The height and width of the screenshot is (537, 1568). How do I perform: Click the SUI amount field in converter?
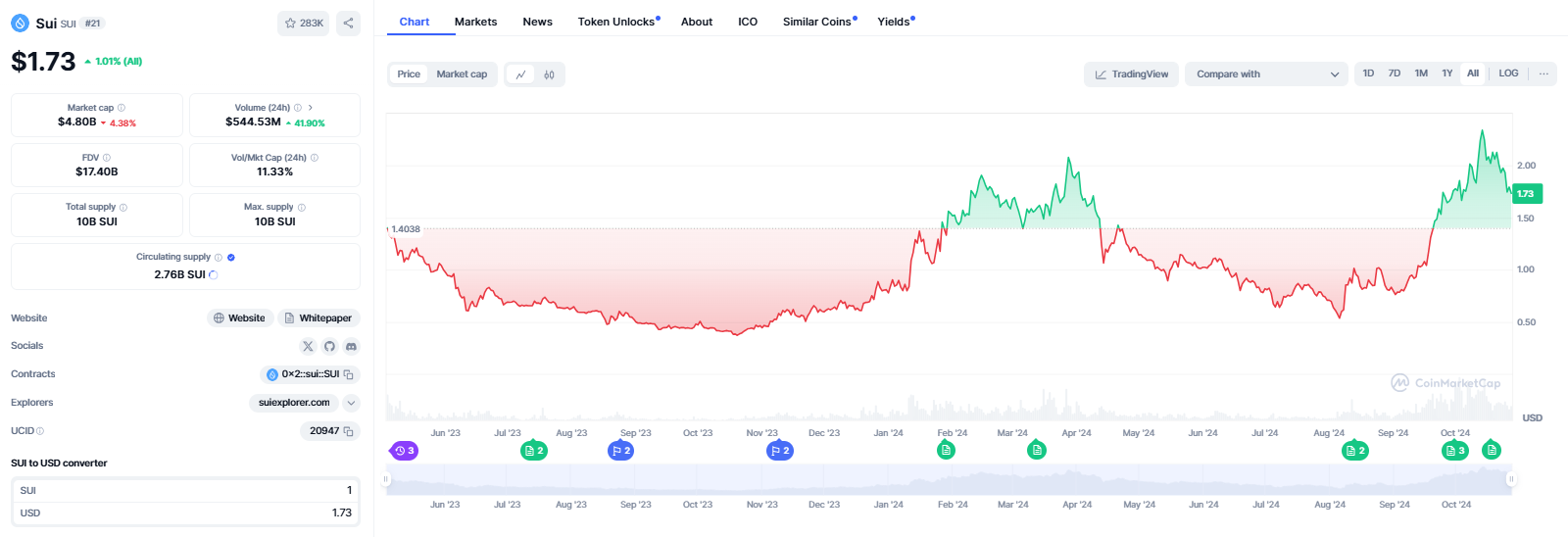point(185,490)
